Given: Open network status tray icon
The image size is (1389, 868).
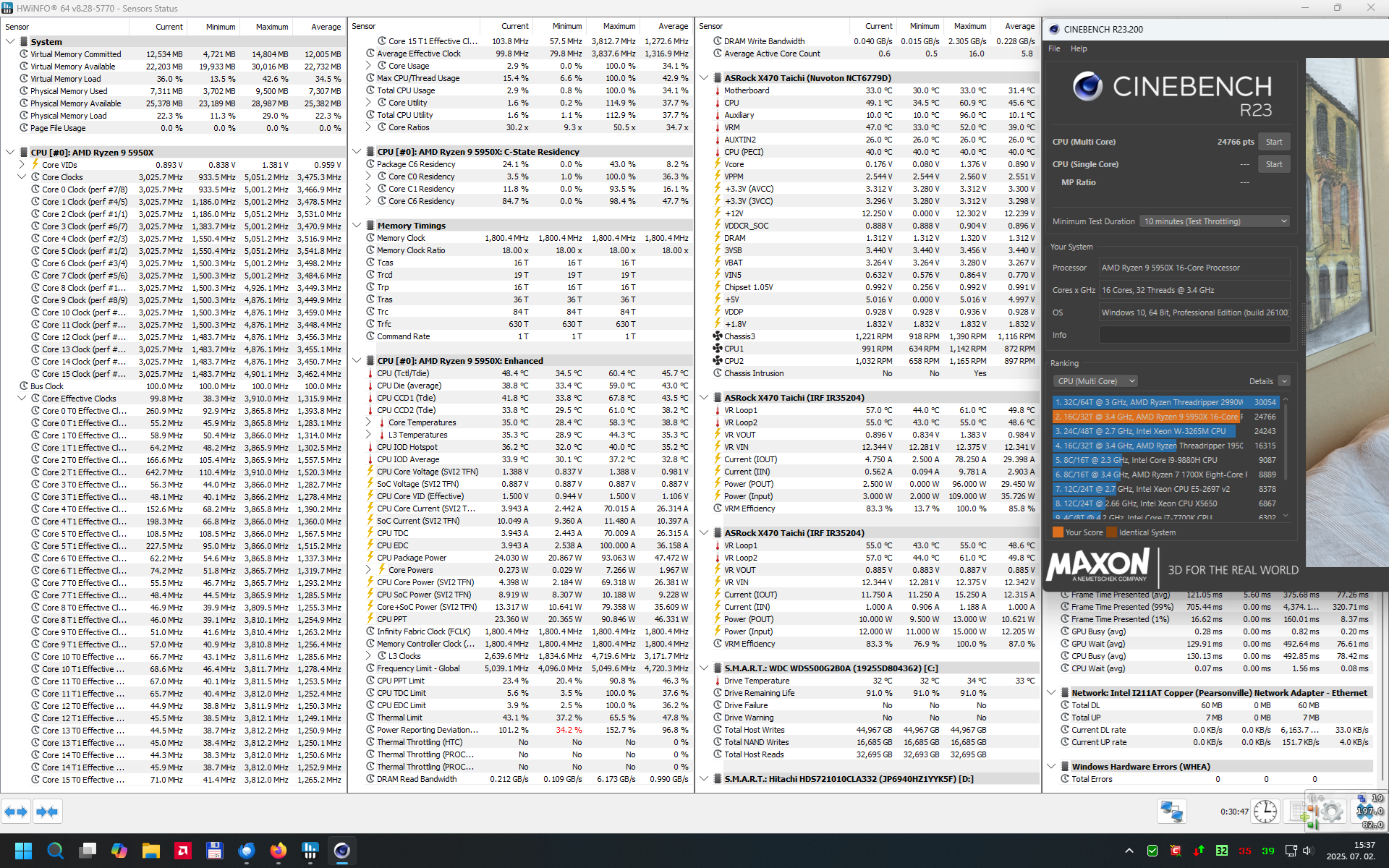Looking at the screenshot, I should (x=1291, y=851).
